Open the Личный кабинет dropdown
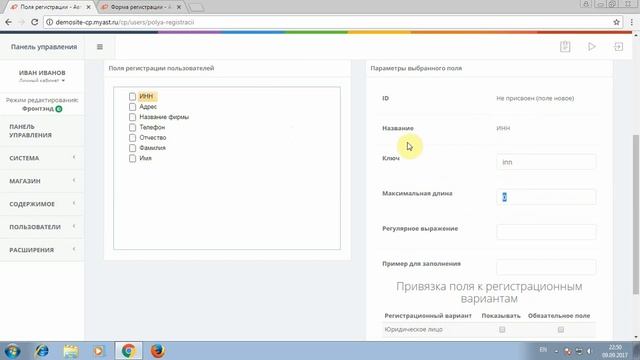This screenshot has height=360, width=640. 42,81
